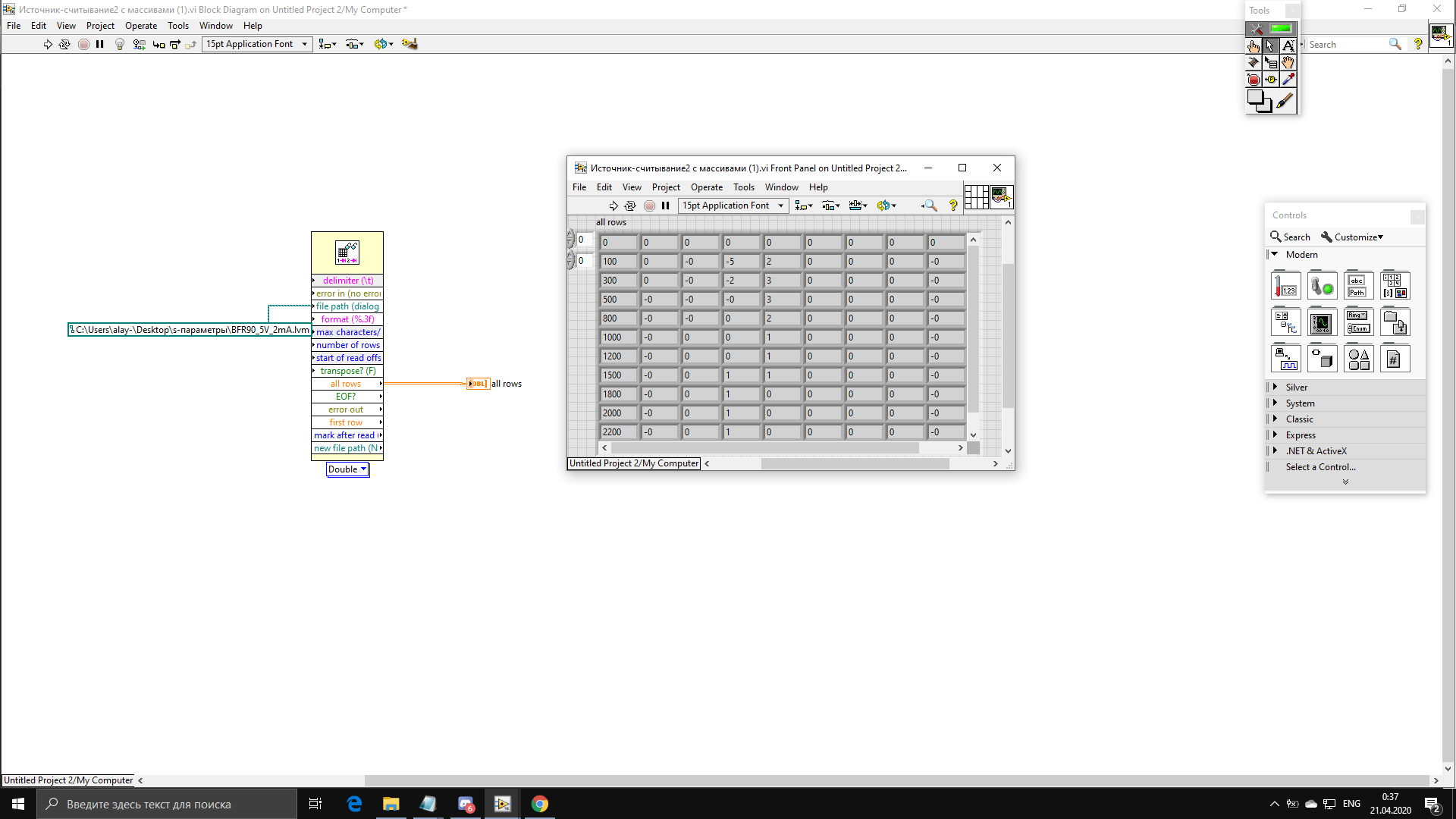Open Reorder dropdown in Front Panel toolbar
This screenshot has width=1456, height=819.
coord(886,206)
